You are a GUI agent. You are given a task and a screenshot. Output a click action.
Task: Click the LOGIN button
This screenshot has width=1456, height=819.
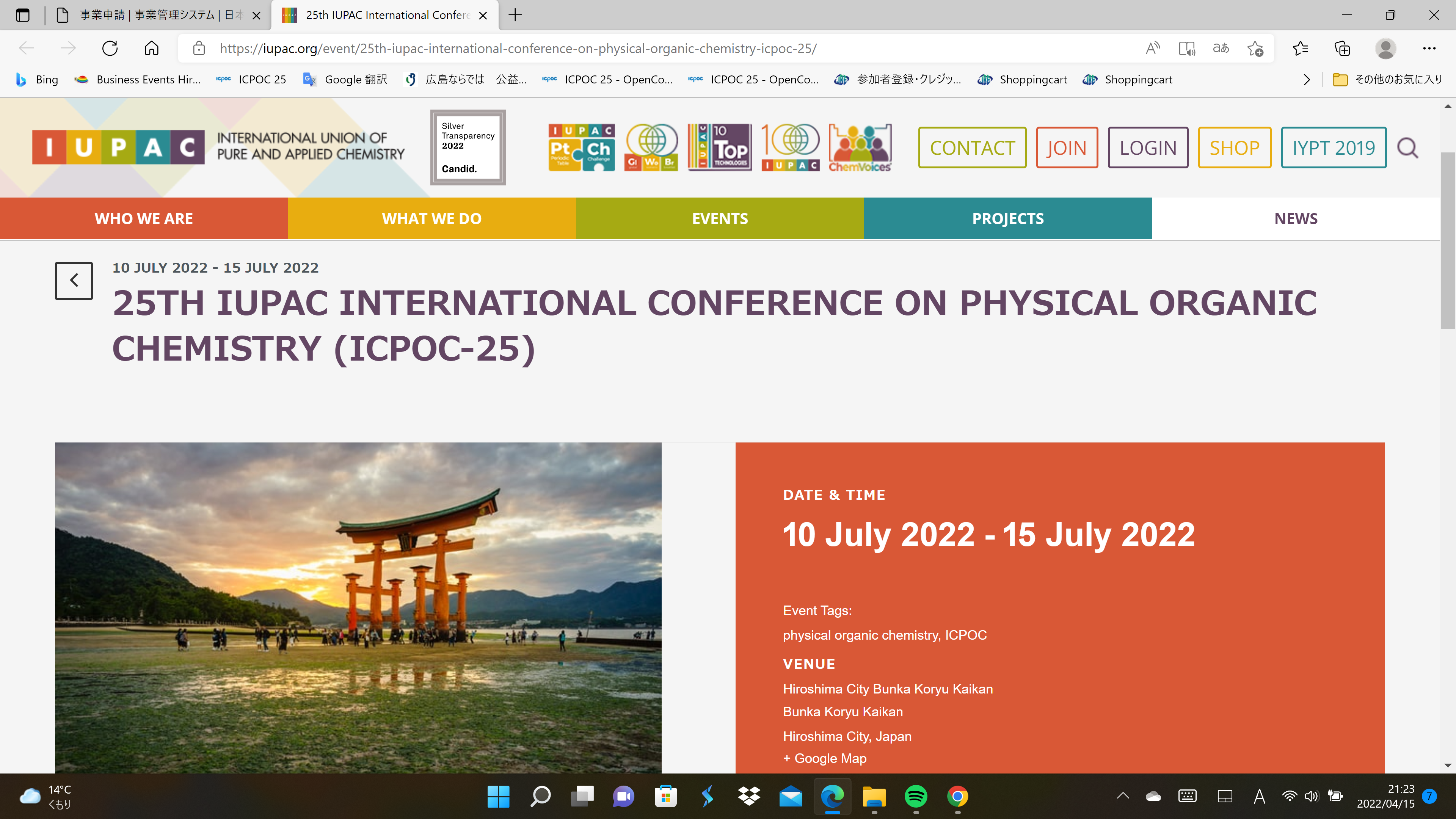[x=1148, y=147]
